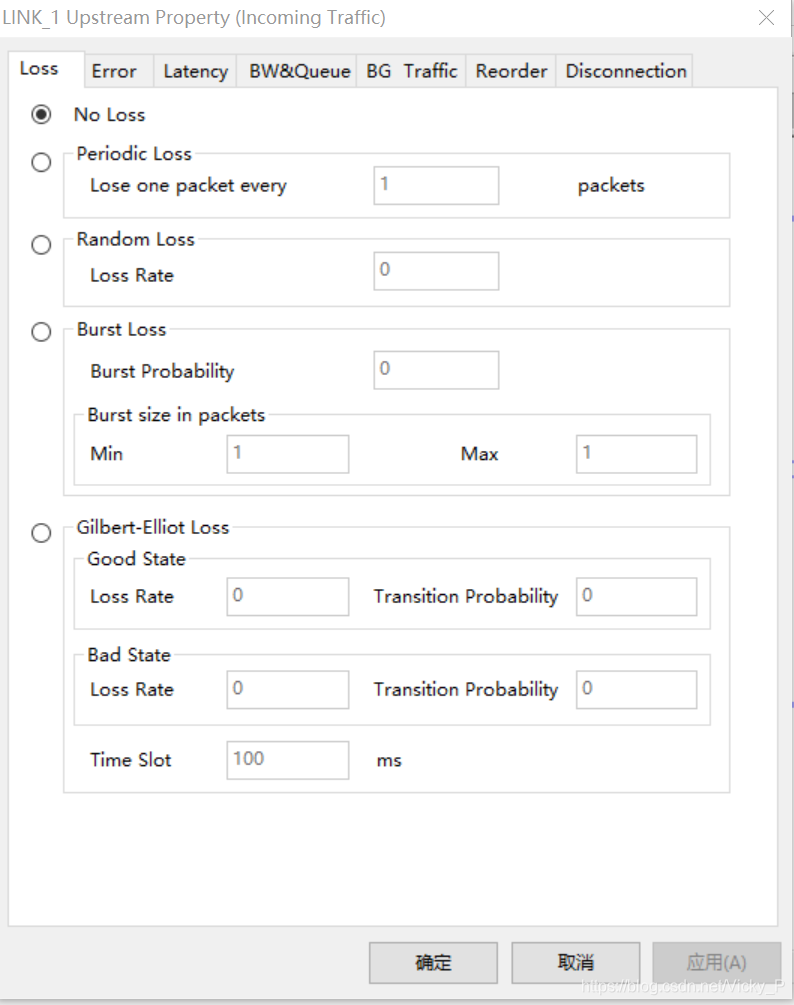Click Bad State Transition Probability field
Screen dimensions: 794x1005
[636, 690]
